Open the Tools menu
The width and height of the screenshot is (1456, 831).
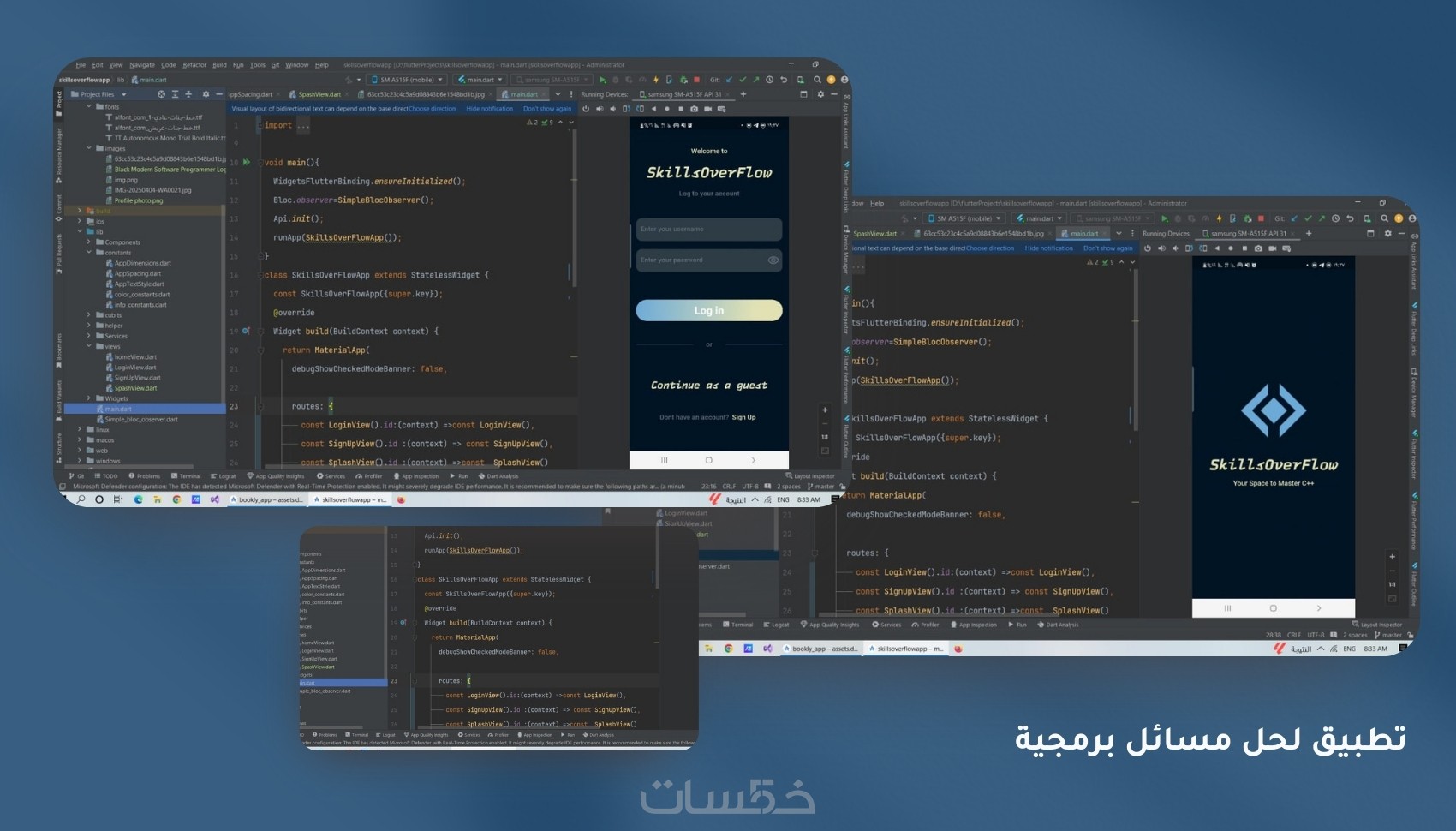[x=257, y=65]
